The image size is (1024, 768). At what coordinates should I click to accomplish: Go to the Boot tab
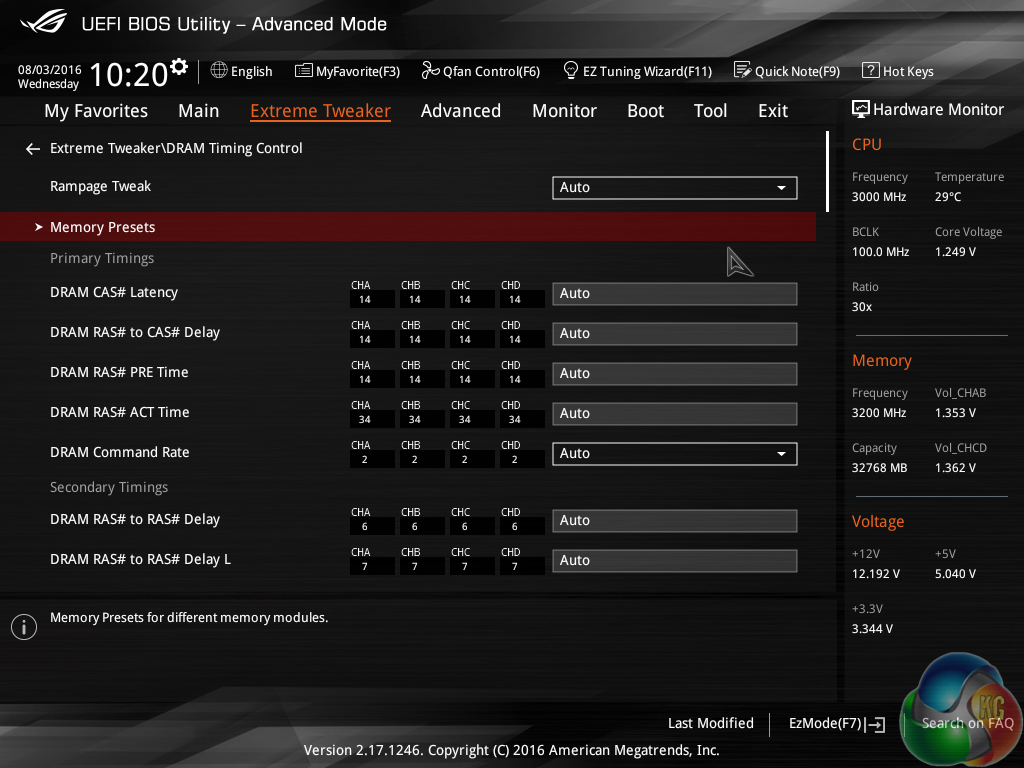pos(645,111)
